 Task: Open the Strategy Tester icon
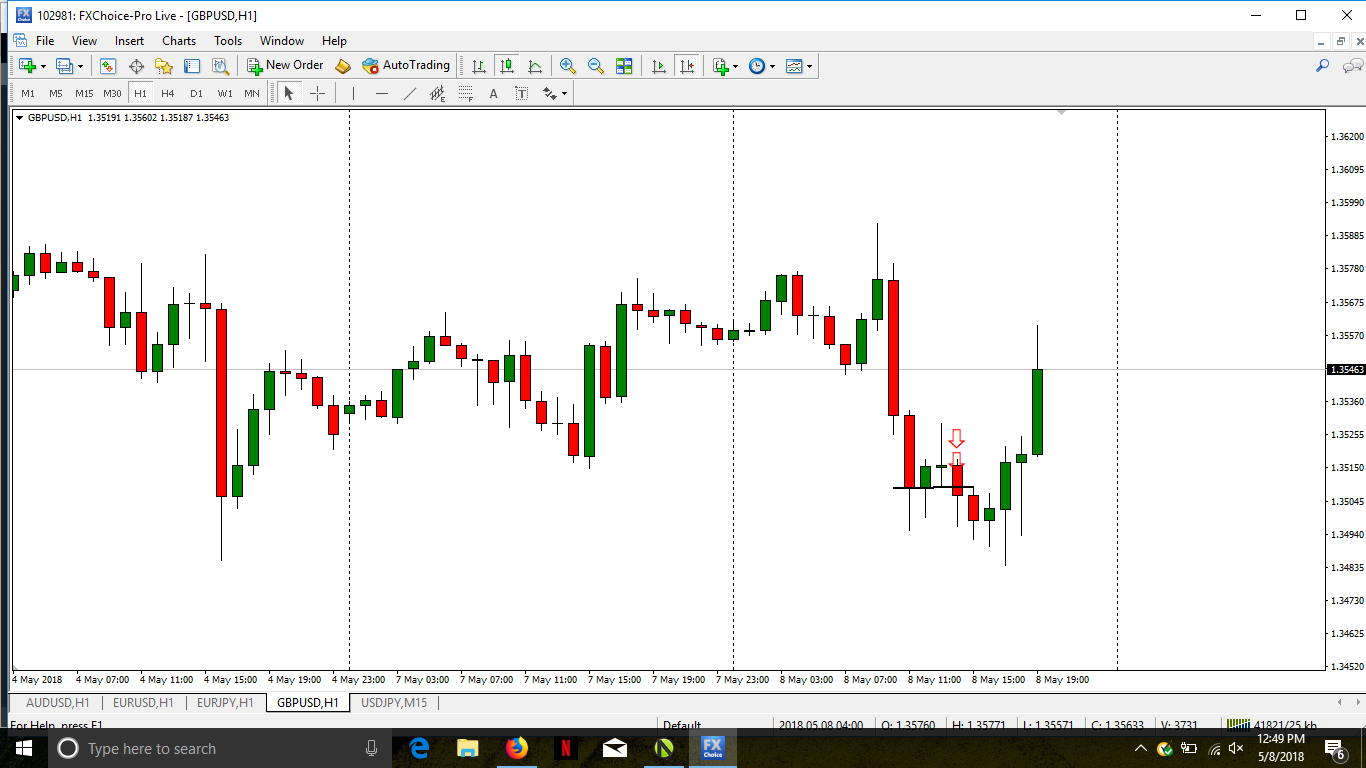pos(220,66)
